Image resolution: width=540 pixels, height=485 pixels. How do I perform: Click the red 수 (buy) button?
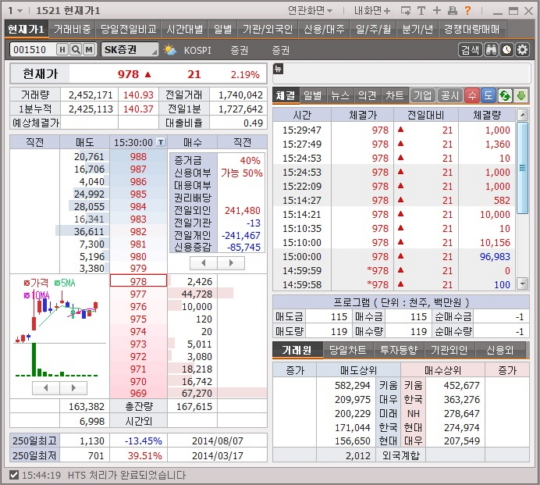tap(472, 95)
